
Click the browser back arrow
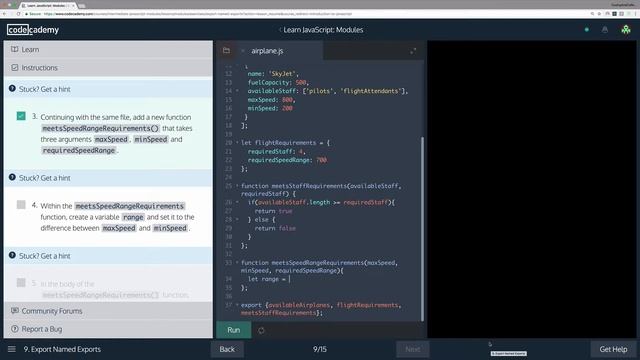pos(4,14)
